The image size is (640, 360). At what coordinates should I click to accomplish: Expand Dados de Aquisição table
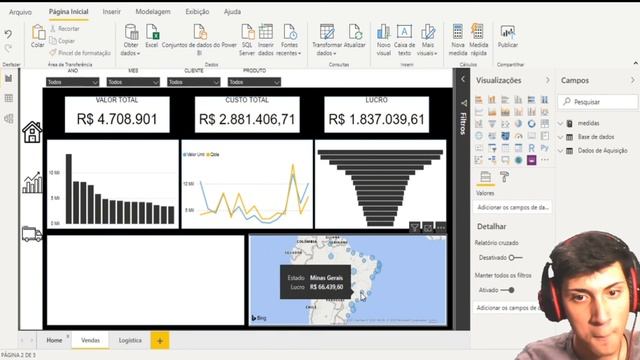[x=561, y=151]
